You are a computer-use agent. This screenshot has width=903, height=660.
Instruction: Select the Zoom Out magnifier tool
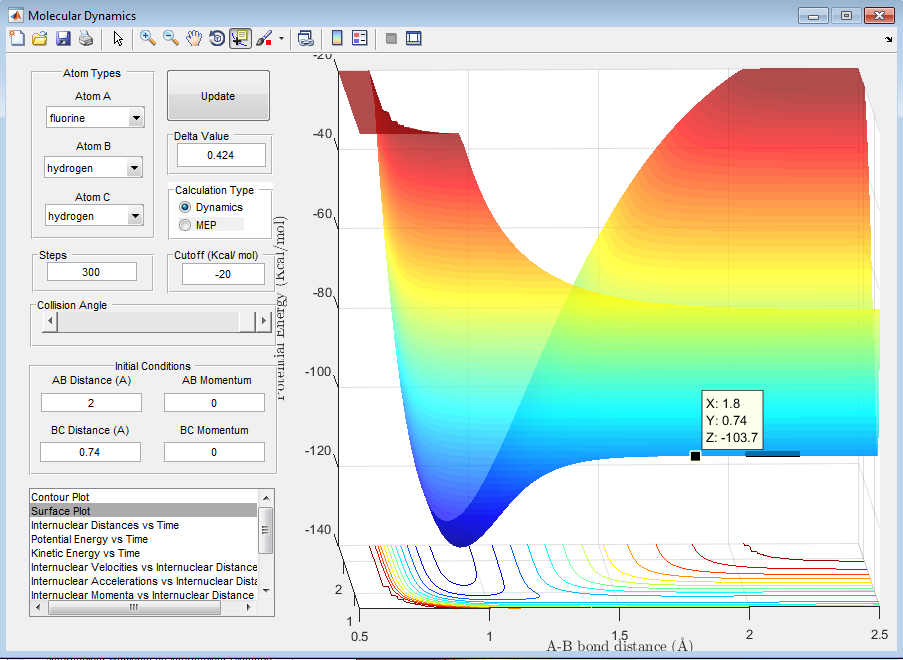tap(171, 38)
